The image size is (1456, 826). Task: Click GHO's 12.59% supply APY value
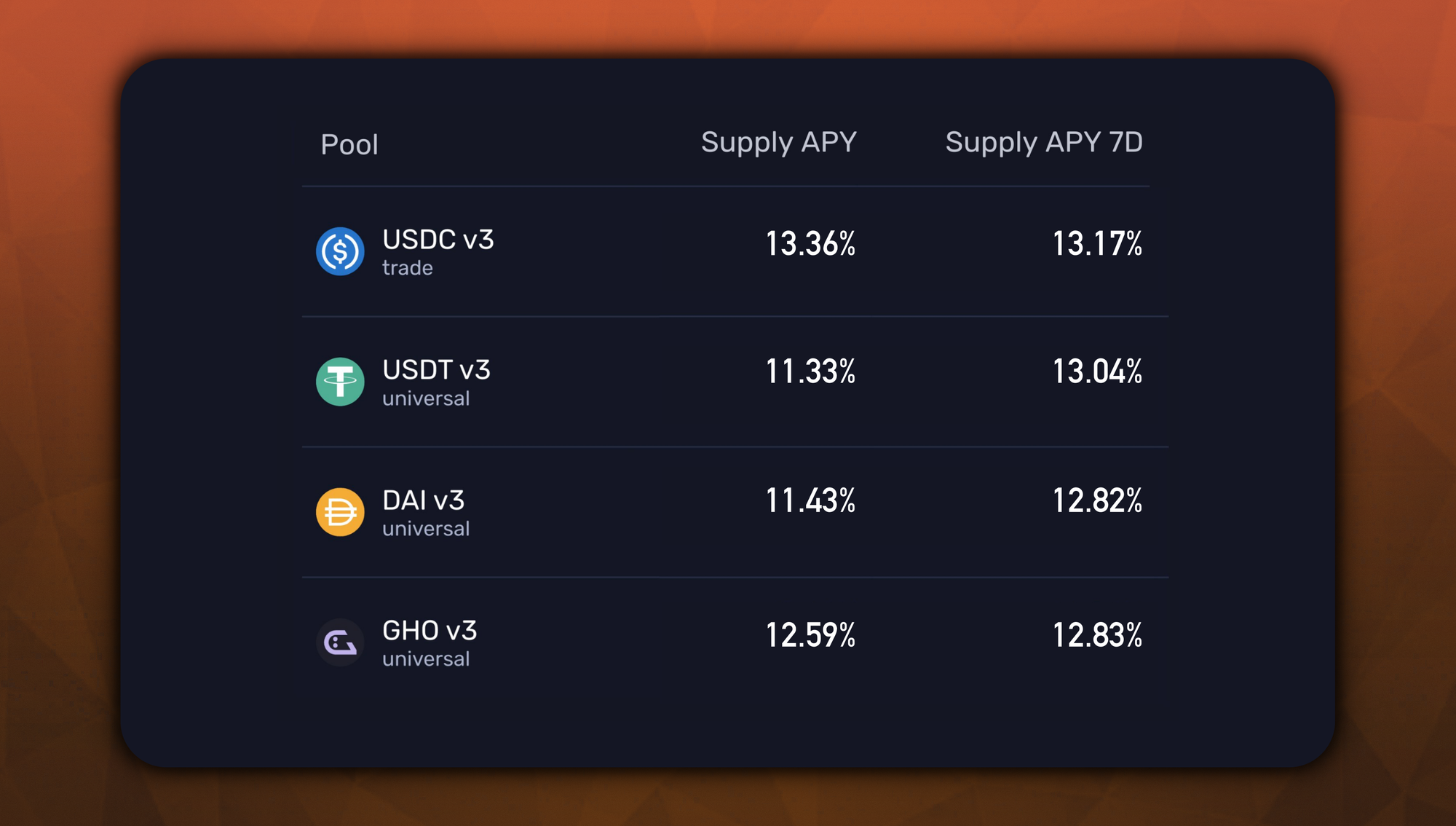(x=810, y=635)
